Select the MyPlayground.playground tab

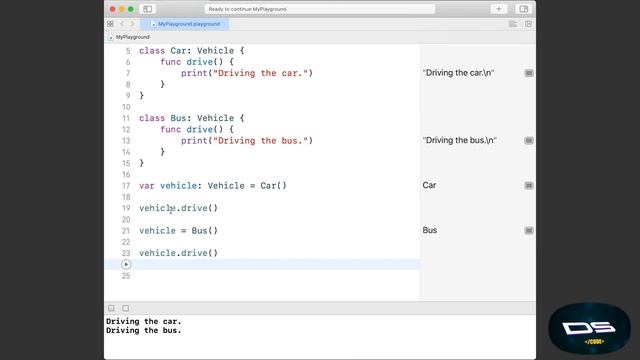[x=185, y=24]
